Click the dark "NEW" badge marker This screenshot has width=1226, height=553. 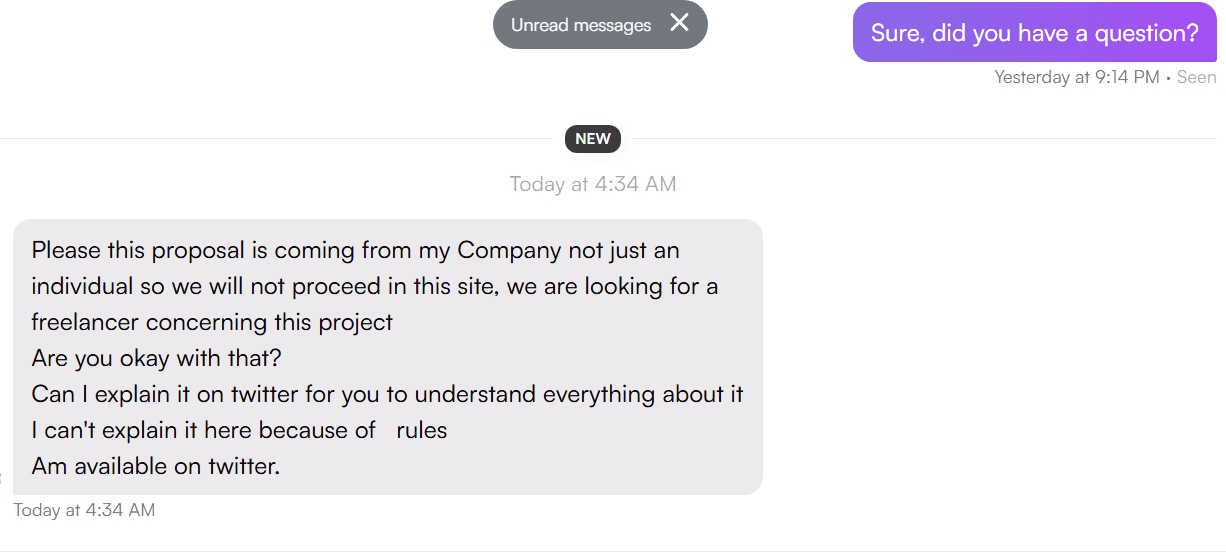pos(593,139)
